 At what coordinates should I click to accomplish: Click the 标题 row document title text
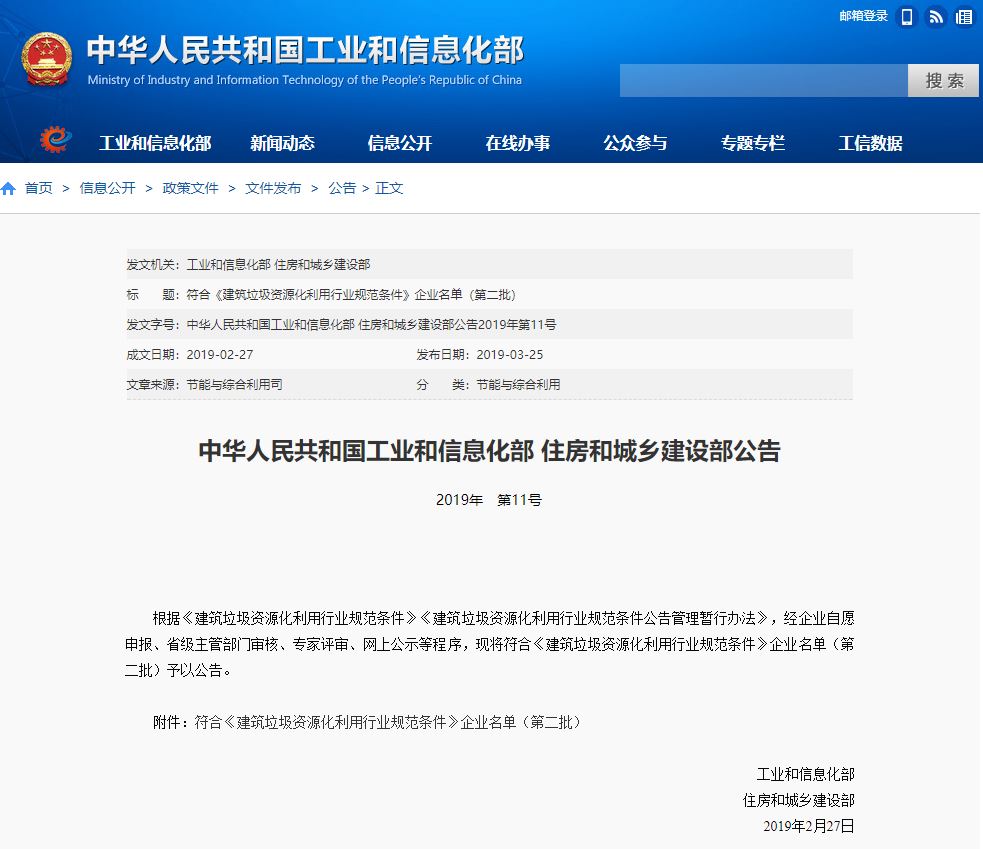(351, 295)
